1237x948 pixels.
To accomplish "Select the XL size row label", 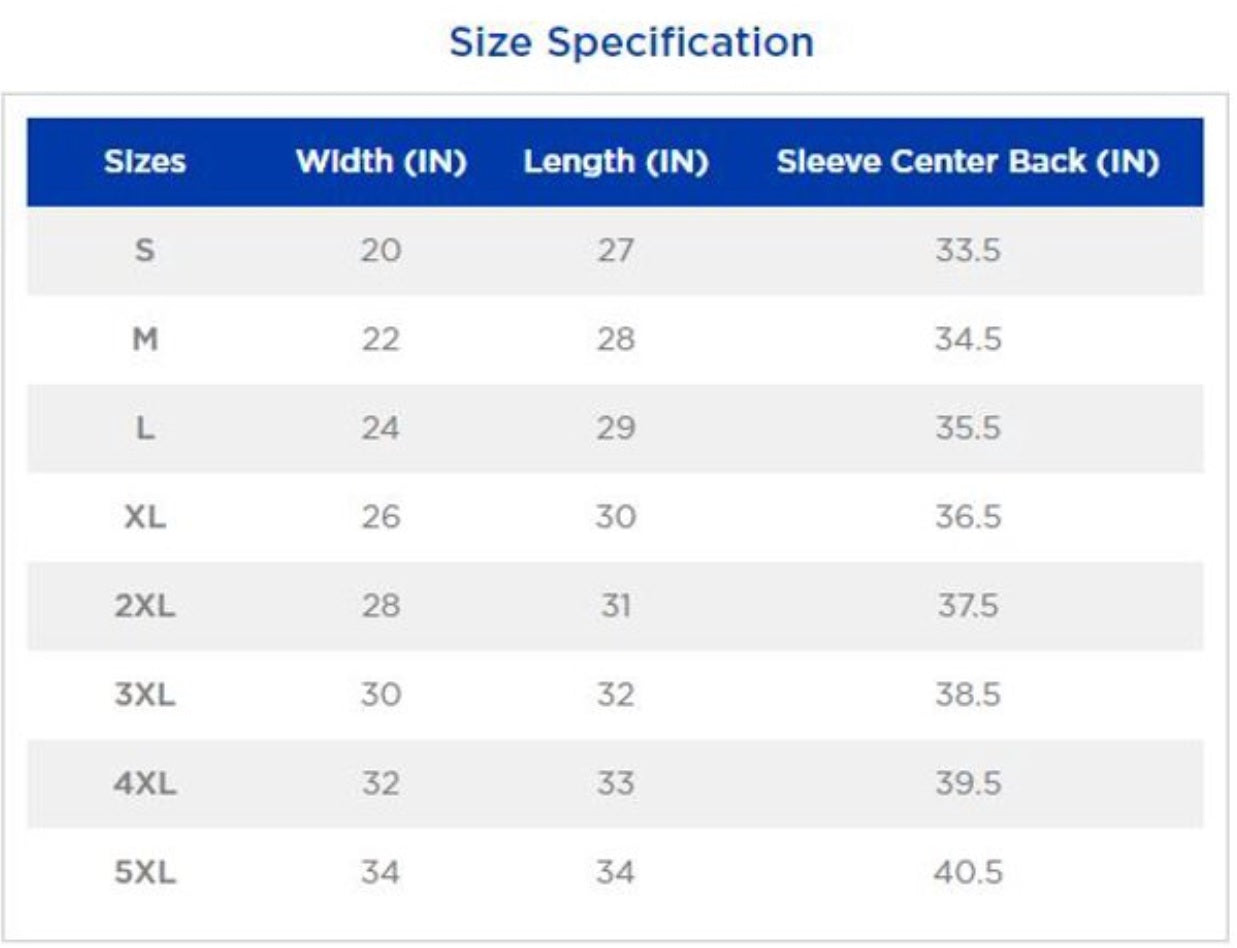I will [x=145, y=517].
